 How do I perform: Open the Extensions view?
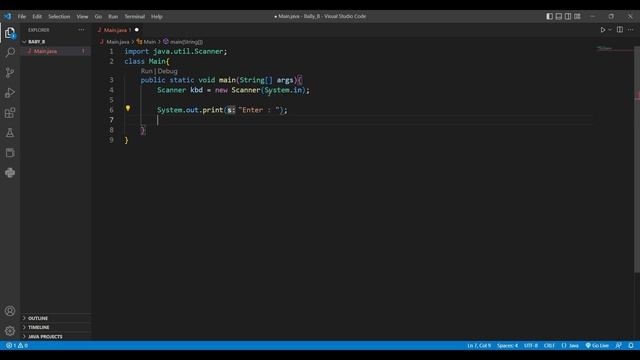[10, 113]
